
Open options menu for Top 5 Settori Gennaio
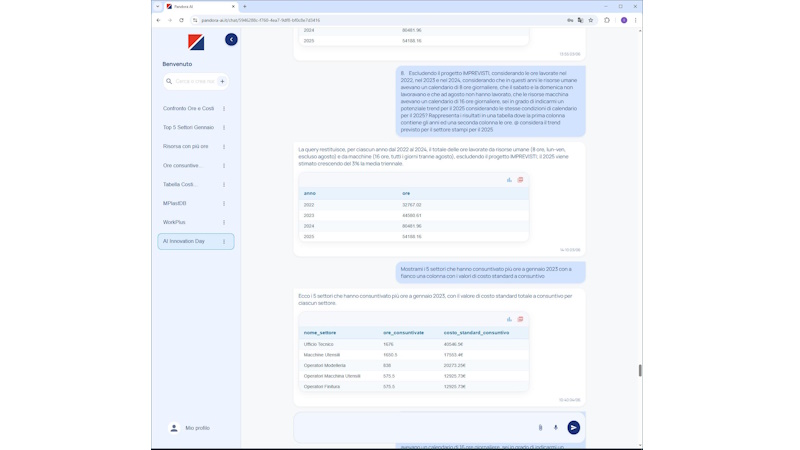(x=224, y=128)
